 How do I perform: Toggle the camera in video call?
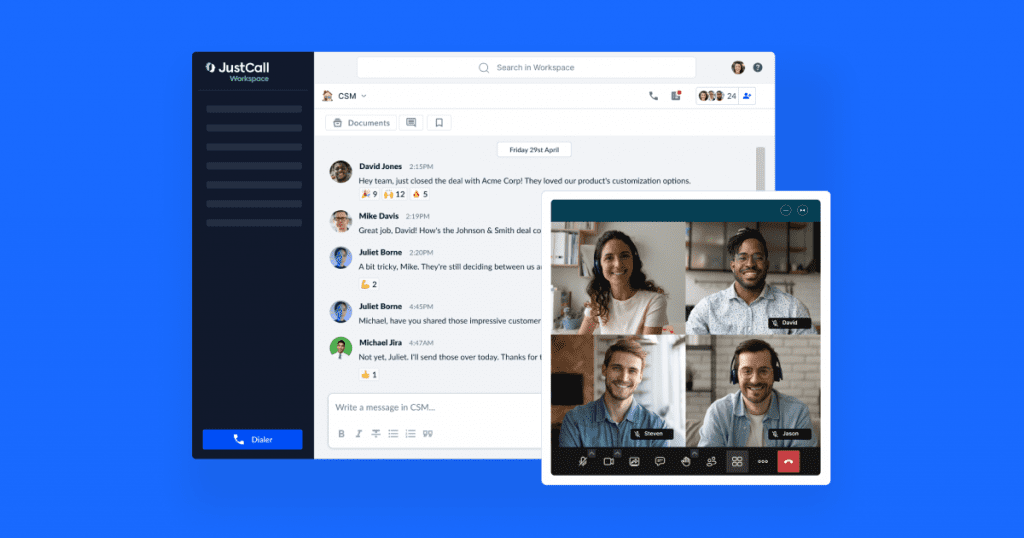click(609, 462)
